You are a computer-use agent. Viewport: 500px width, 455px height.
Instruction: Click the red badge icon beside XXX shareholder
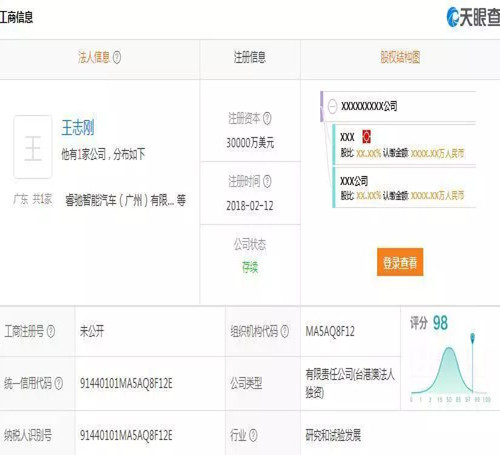click(x=366, y=137)
